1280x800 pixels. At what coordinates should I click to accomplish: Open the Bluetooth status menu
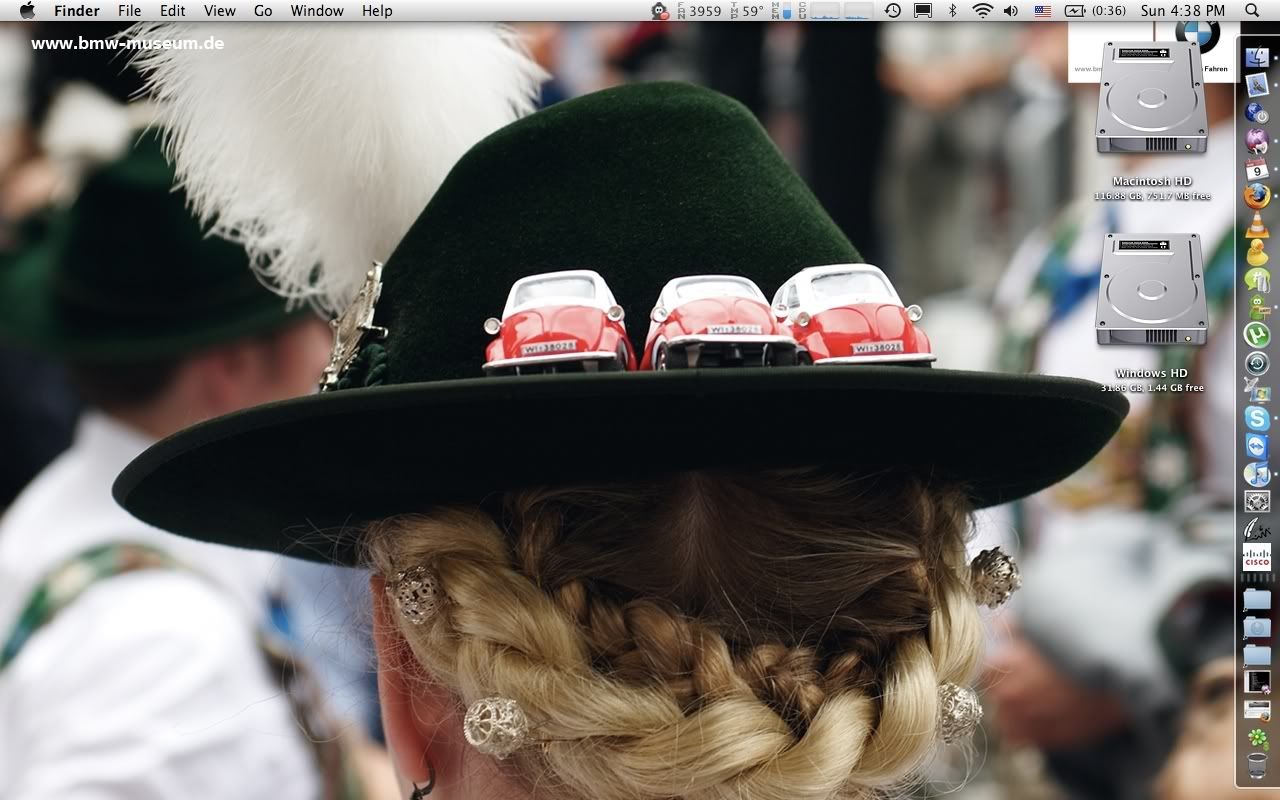(x=953, y=11)
